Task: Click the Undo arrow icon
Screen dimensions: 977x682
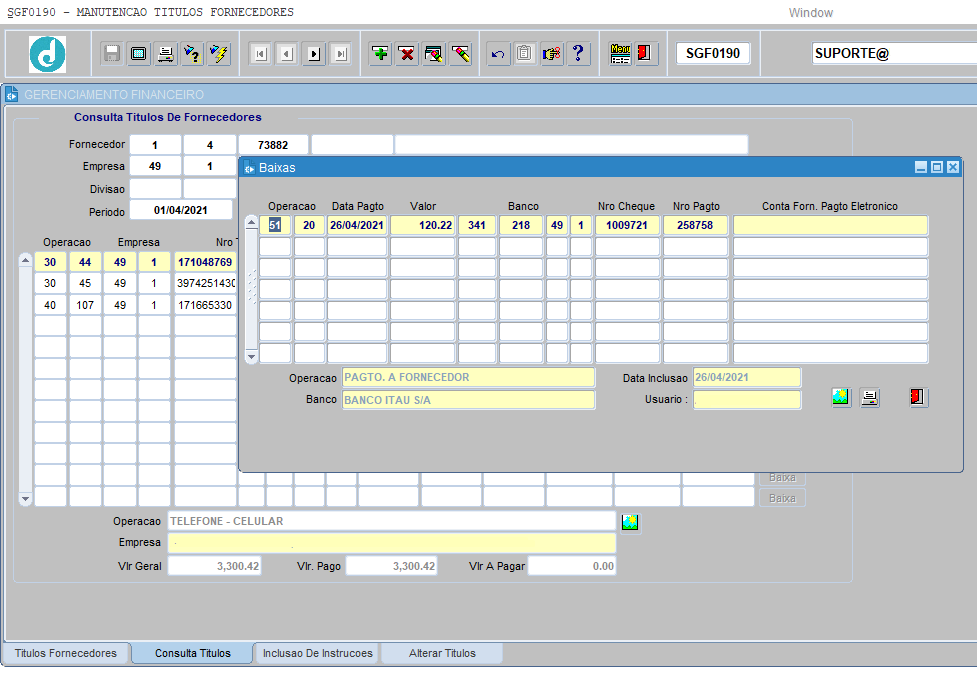Action: click(498, 54)
